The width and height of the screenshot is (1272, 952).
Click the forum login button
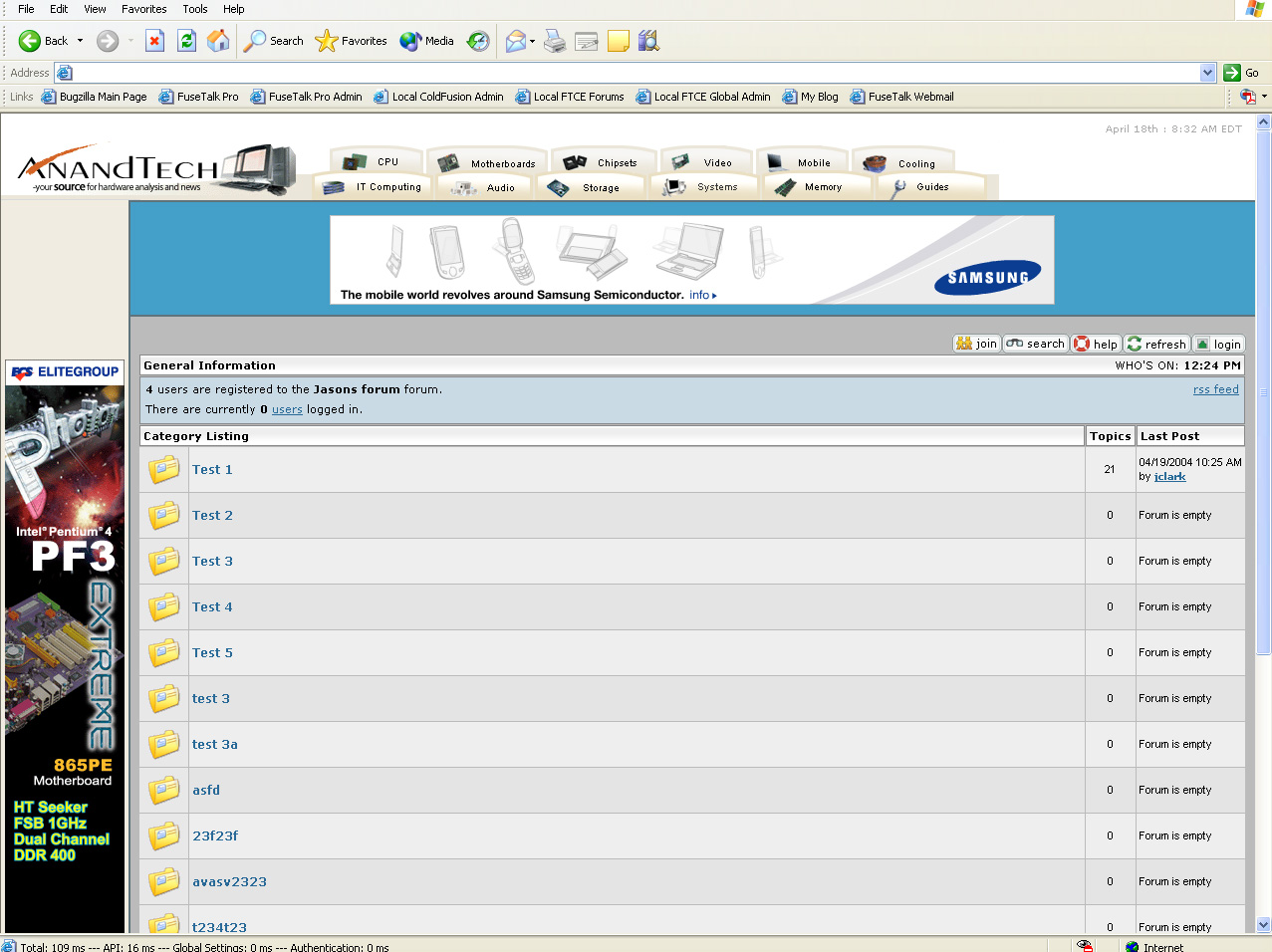1219,344
